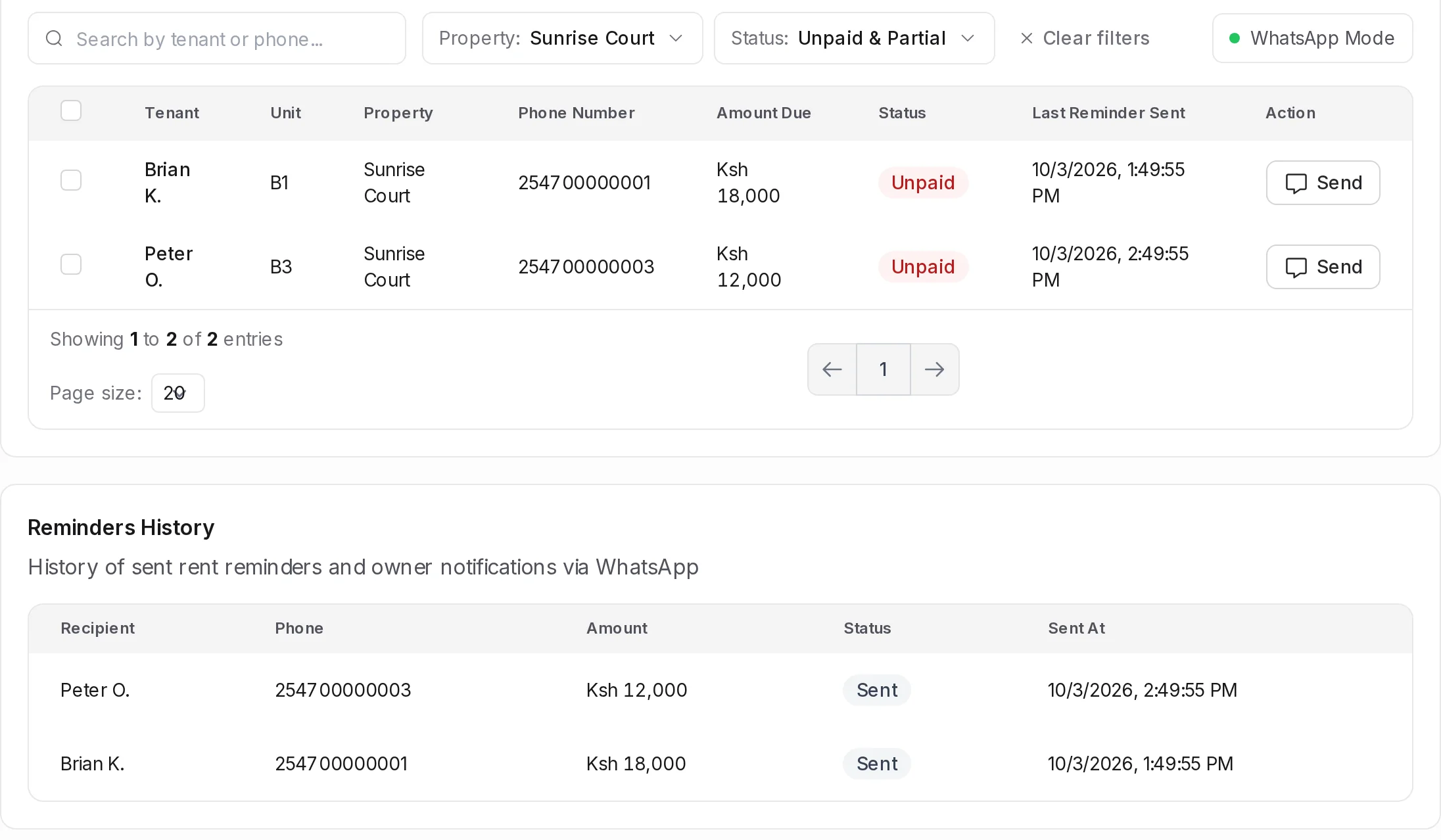Sort by Tenant column header
Viewport: 1441px width, 840px height.
click(172, 113)
